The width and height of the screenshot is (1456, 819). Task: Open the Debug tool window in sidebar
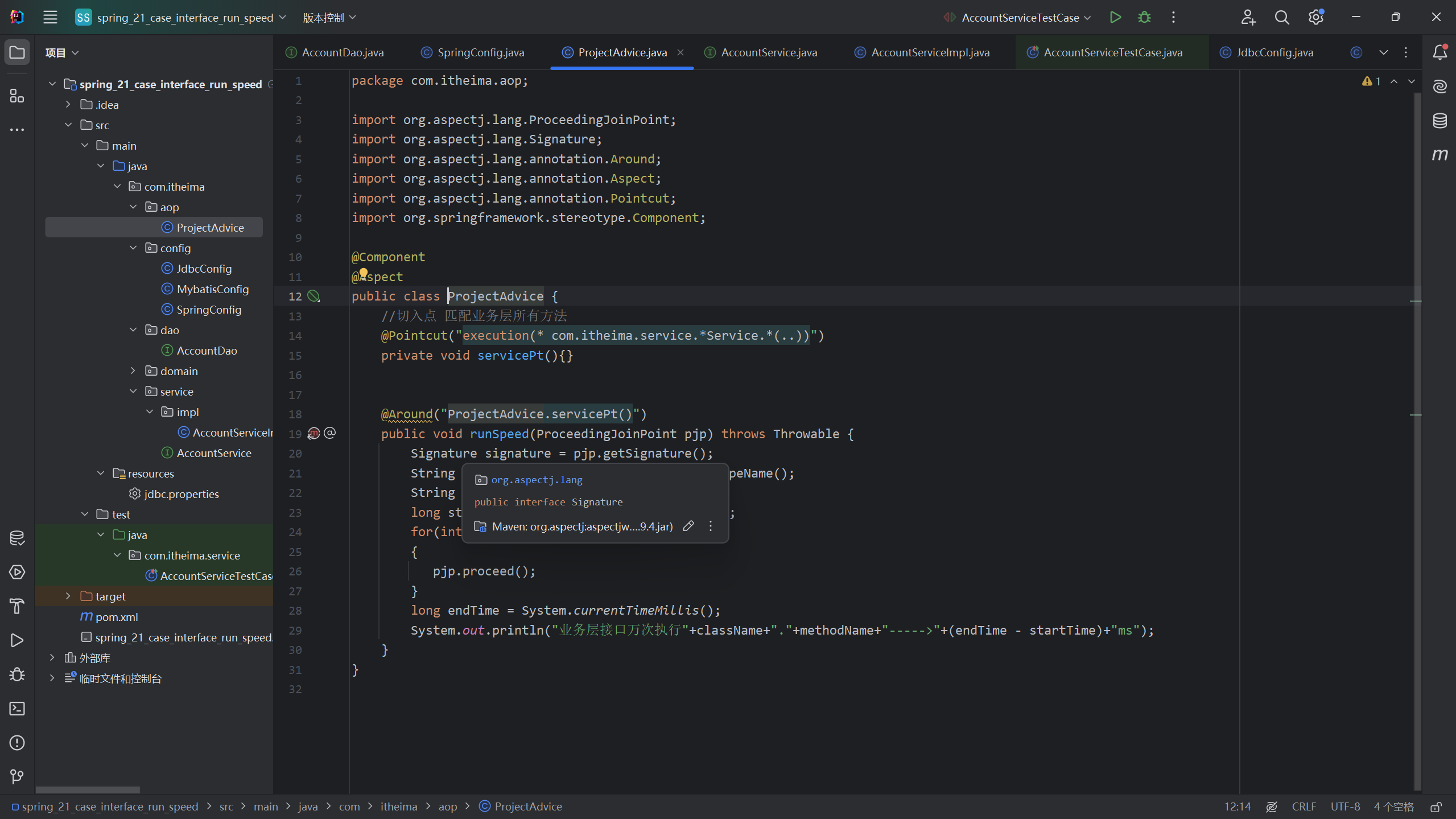[17, 674]
